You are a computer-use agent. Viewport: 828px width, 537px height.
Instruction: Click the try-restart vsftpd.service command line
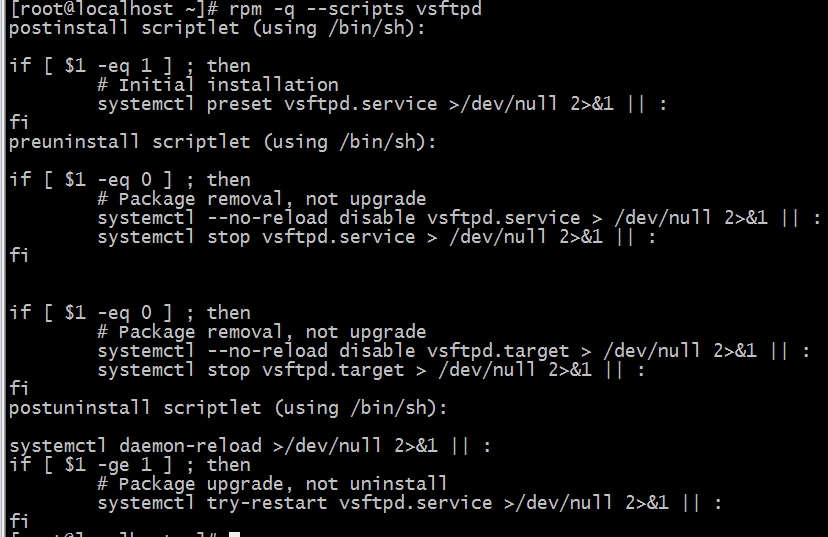point(409,503)
